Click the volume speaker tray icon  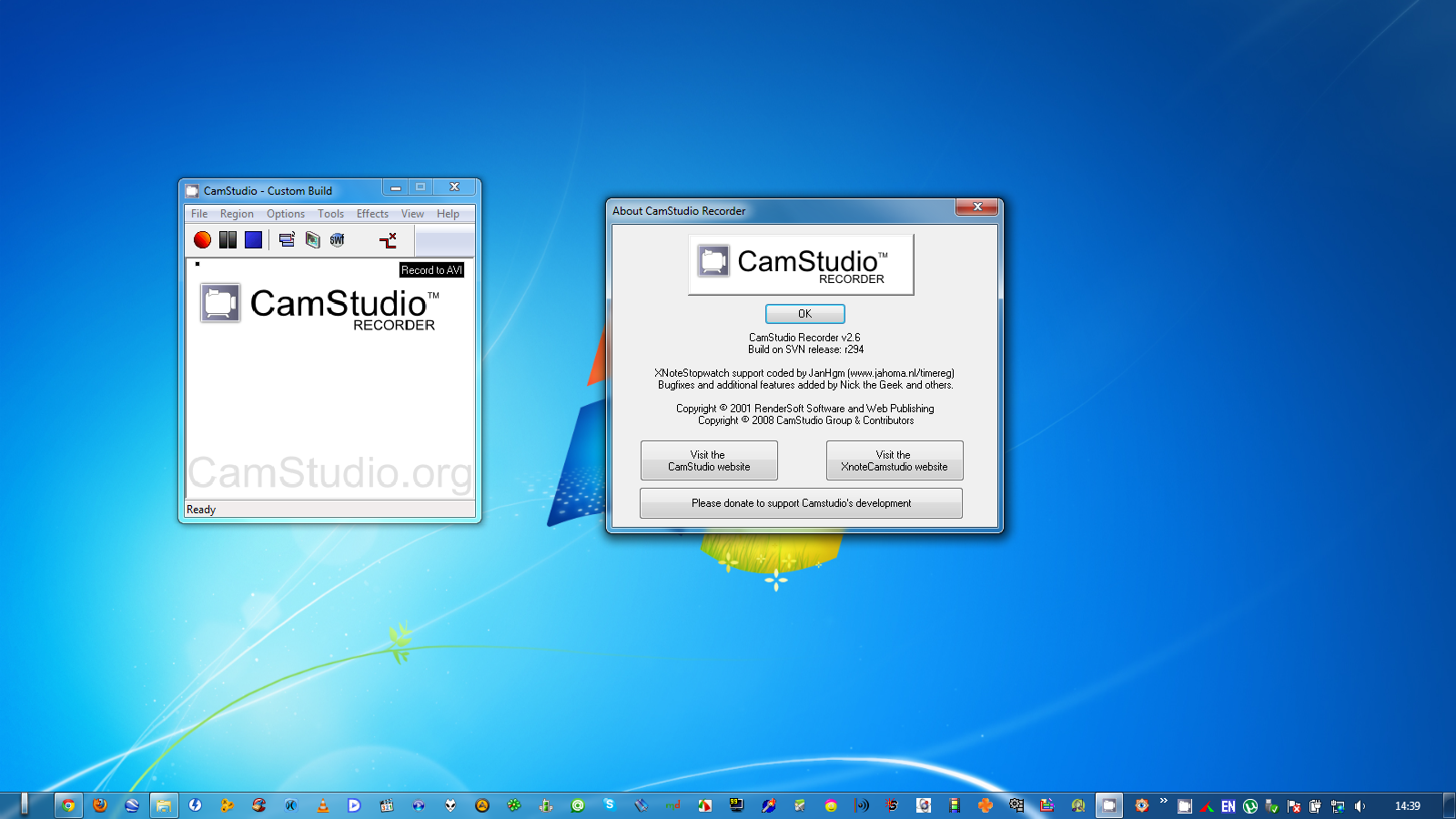pyautogui.click(x=1360, y=806)
